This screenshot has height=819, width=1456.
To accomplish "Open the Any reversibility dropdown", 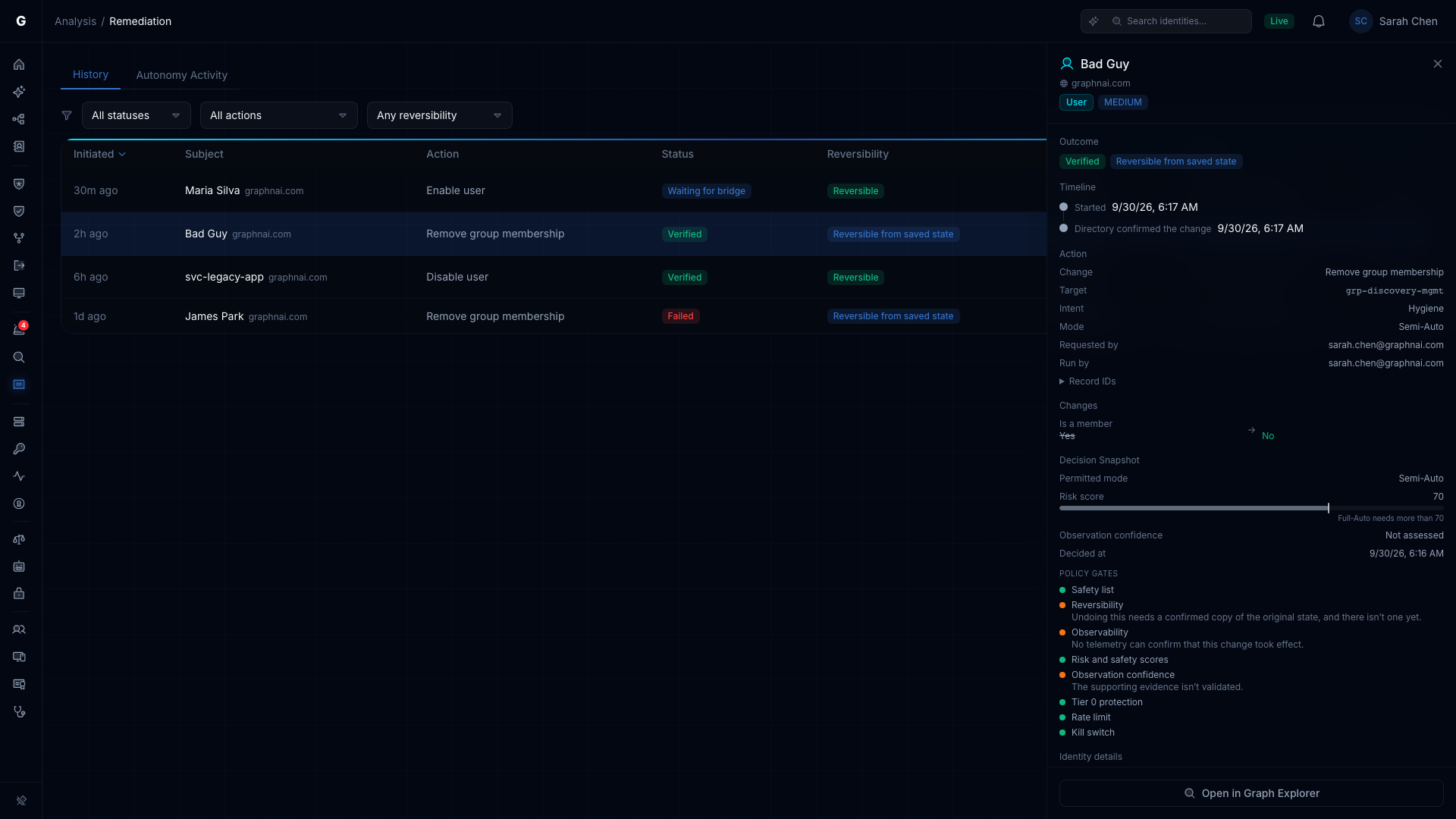I will [440, 115].
